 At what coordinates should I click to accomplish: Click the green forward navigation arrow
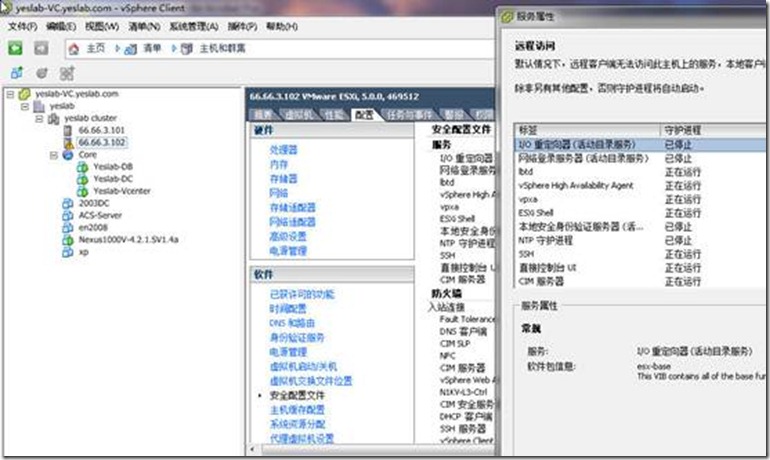(15, 48)
